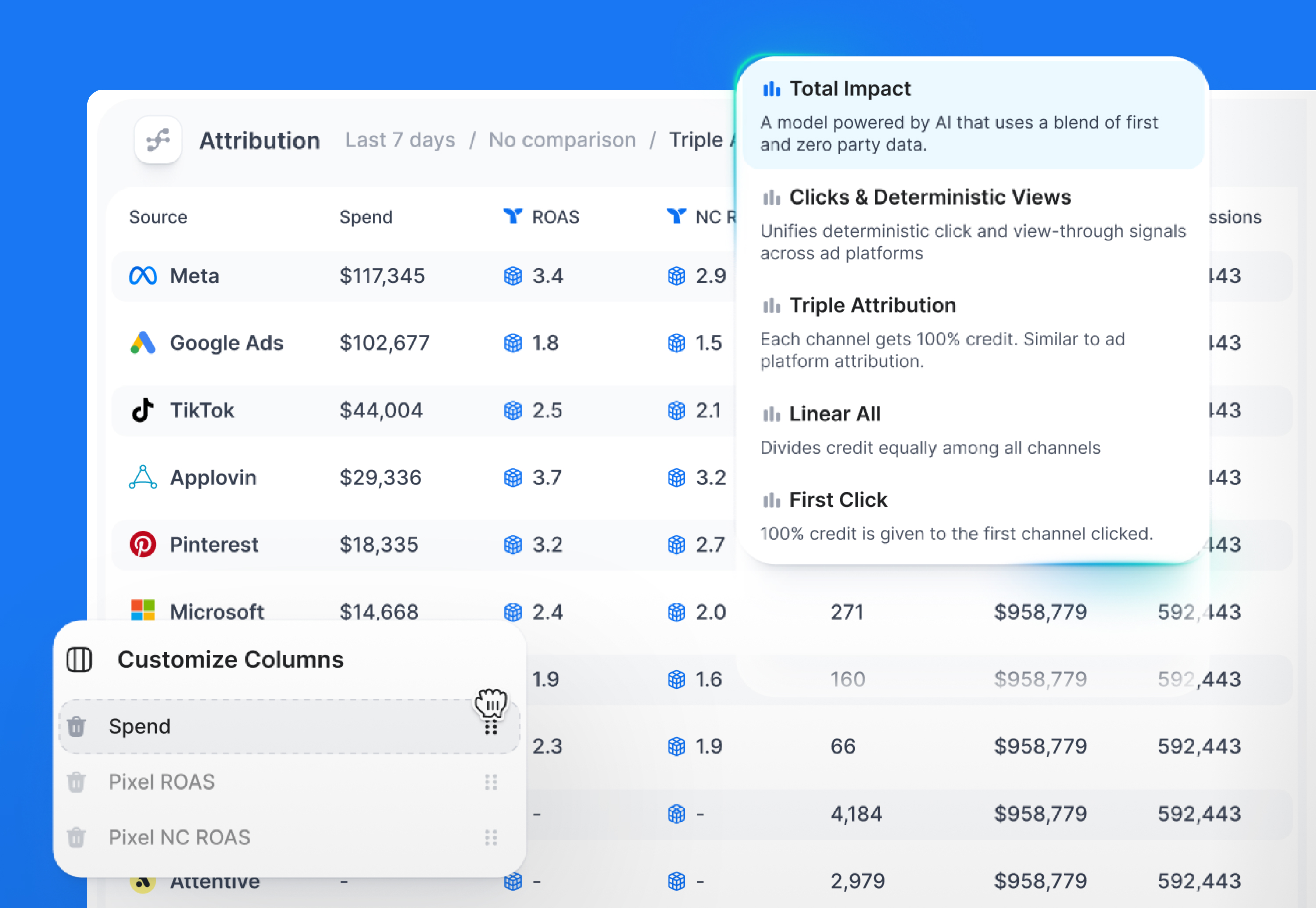Delete the Pixel ROAS column via trash icon
The width and height of the screenshot is (1316, 908).
pyautogui.click(x=76, y=782)
